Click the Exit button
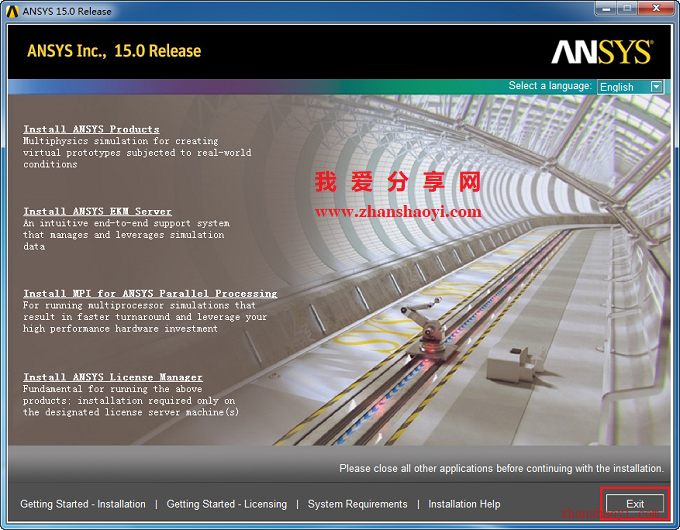The width and height of the screenshot is (680, 530). (635, 504)
